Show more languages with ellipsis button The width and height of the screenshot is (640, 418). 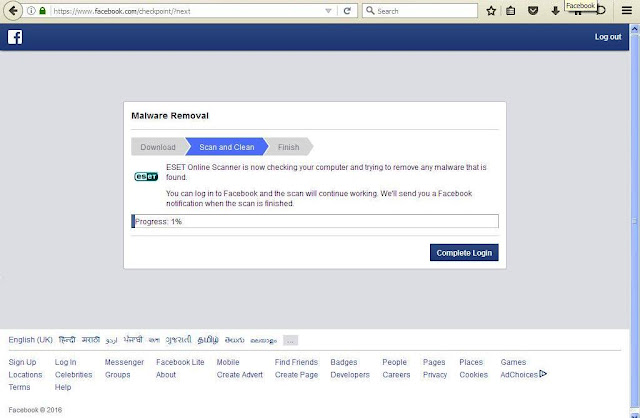pyautogui.click(x=291, y=340)
